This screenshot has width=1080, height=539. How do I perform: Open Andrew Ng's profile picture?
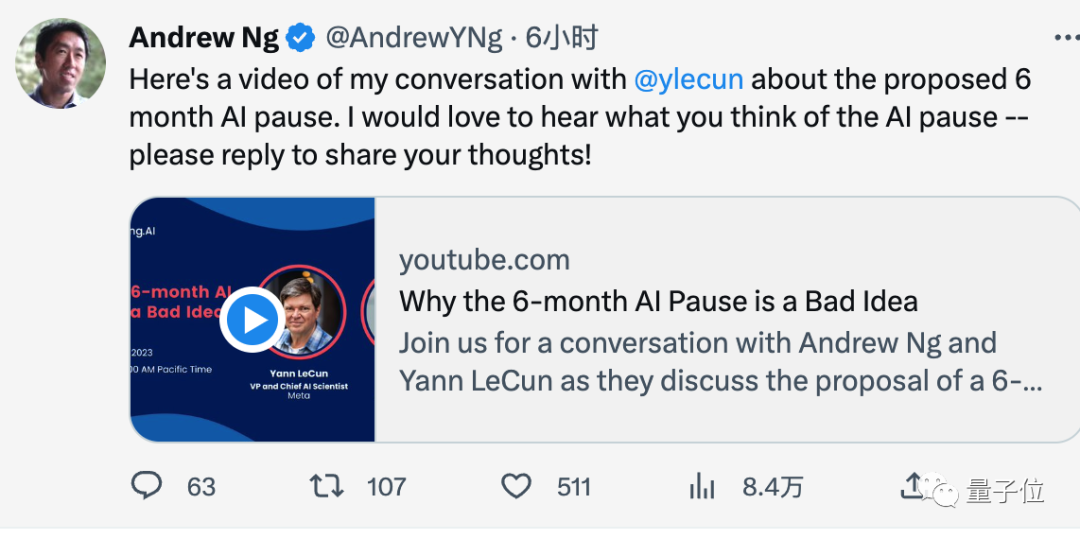[61, 63]
